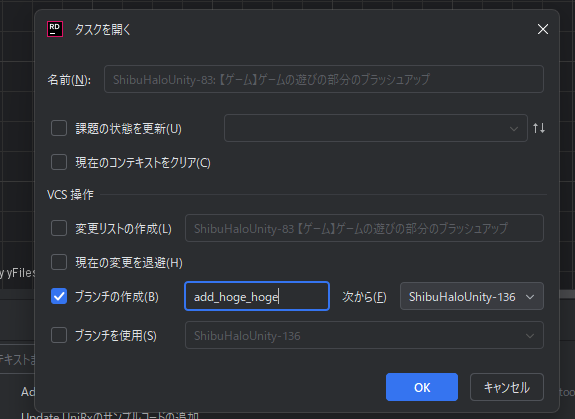Screen dimensions: 575x419
Task: Enable 課題の状態を更新 checkbox
Action: (x=59, y=128)
